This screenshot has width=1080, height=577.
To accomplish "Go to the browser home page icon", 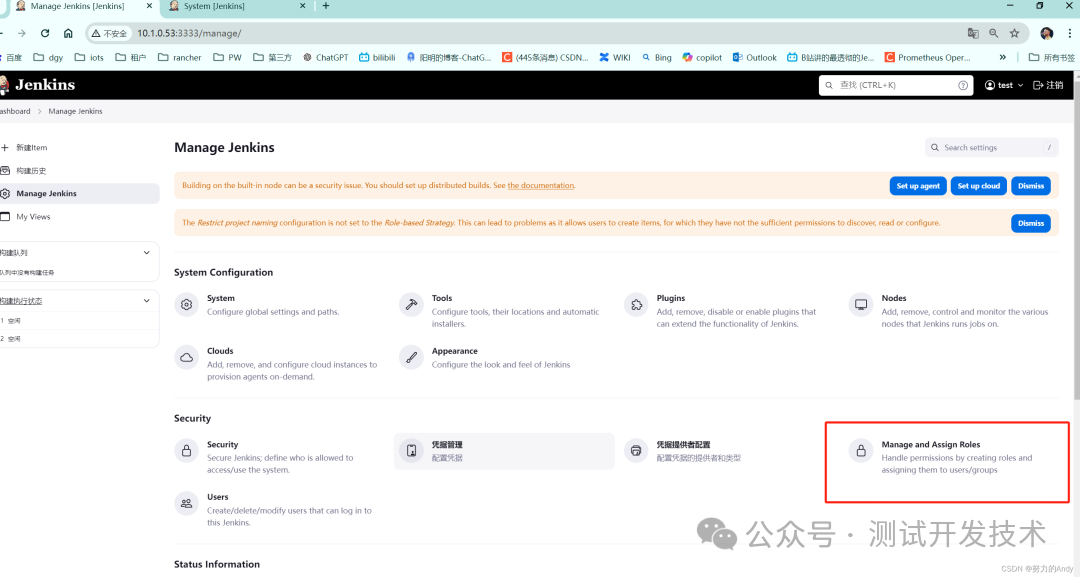I will click(x=68, y=33).
